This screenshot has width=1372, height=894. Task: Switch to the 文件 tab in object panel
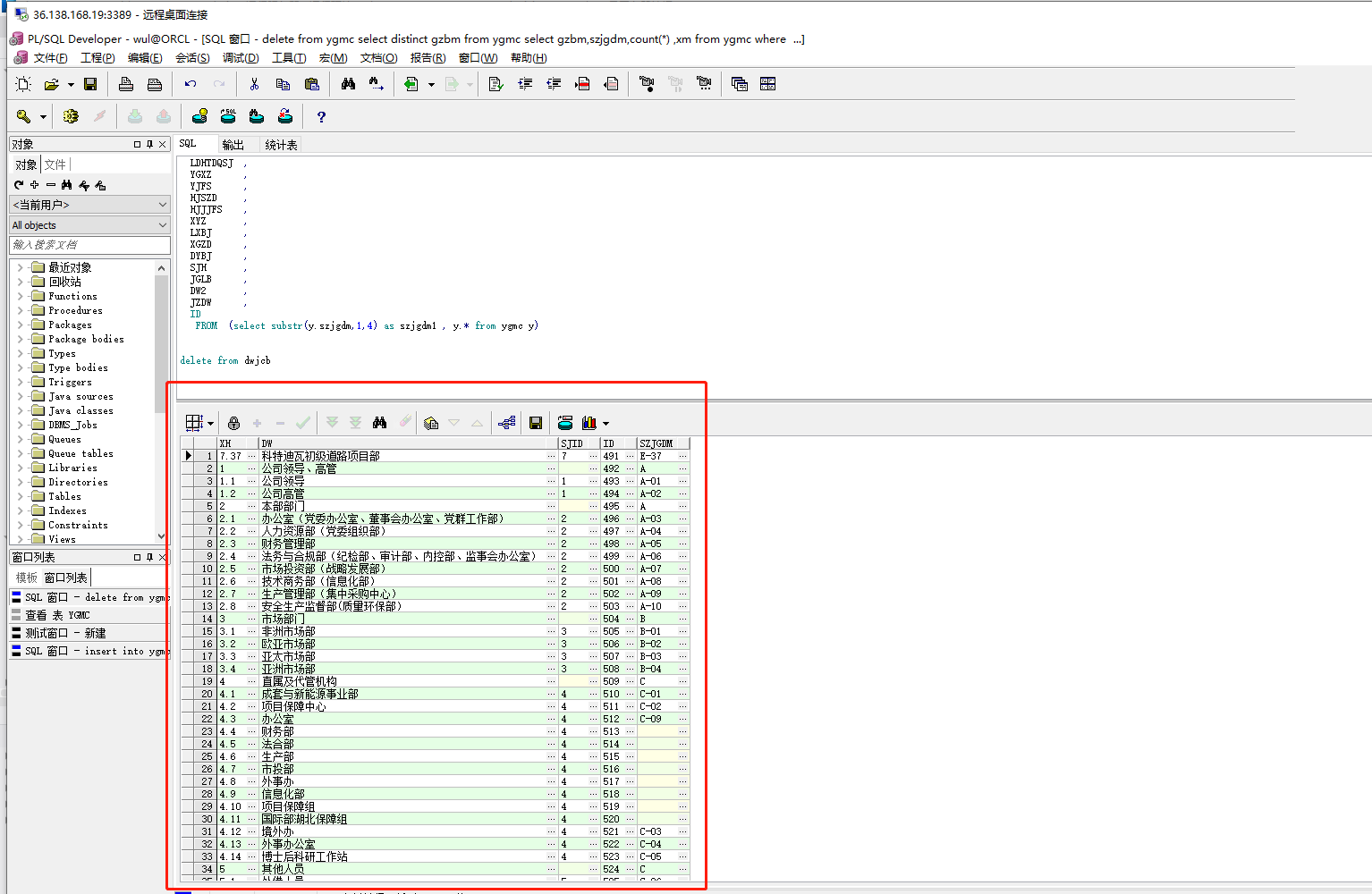click(x=55, y=164)
